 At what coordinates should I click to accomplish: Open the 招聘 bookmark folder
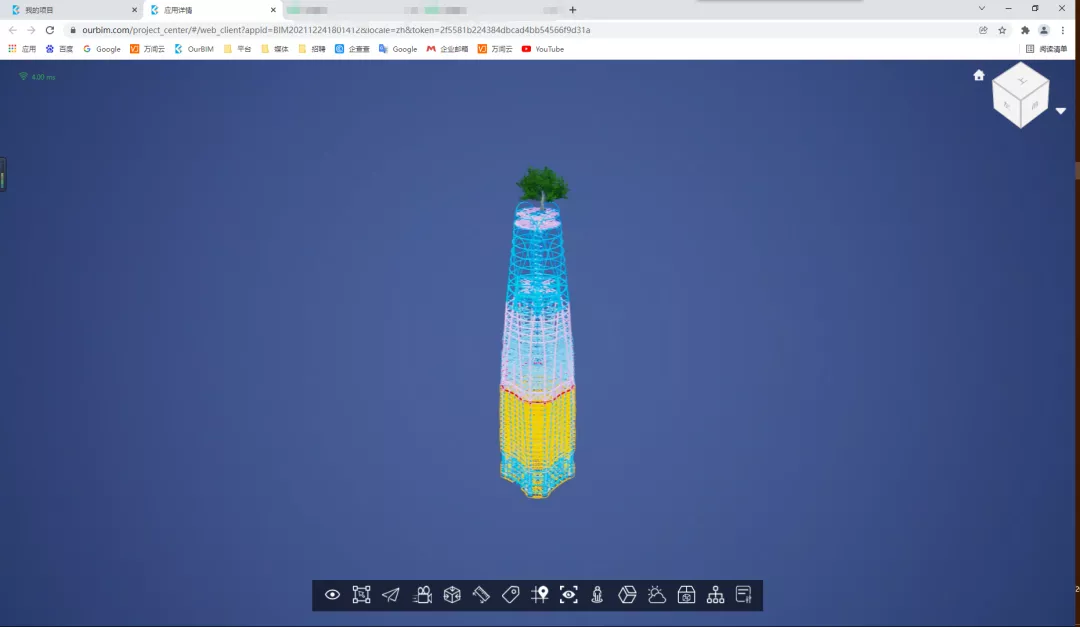click(x=312, y=49)
